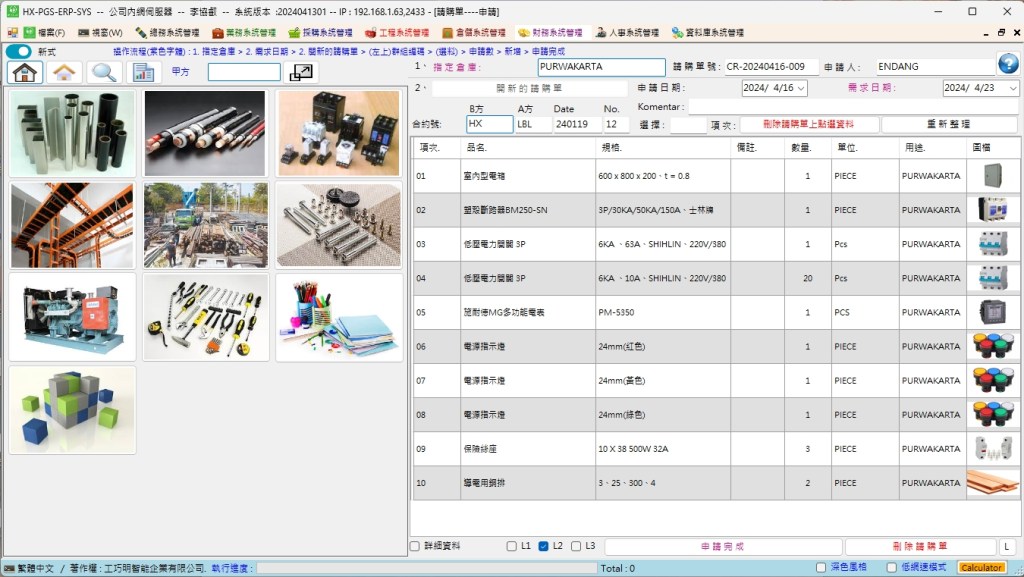Click the orange-roof house icon button
The height and width of the screenshot is (577, 1024).
coord(64,72)
